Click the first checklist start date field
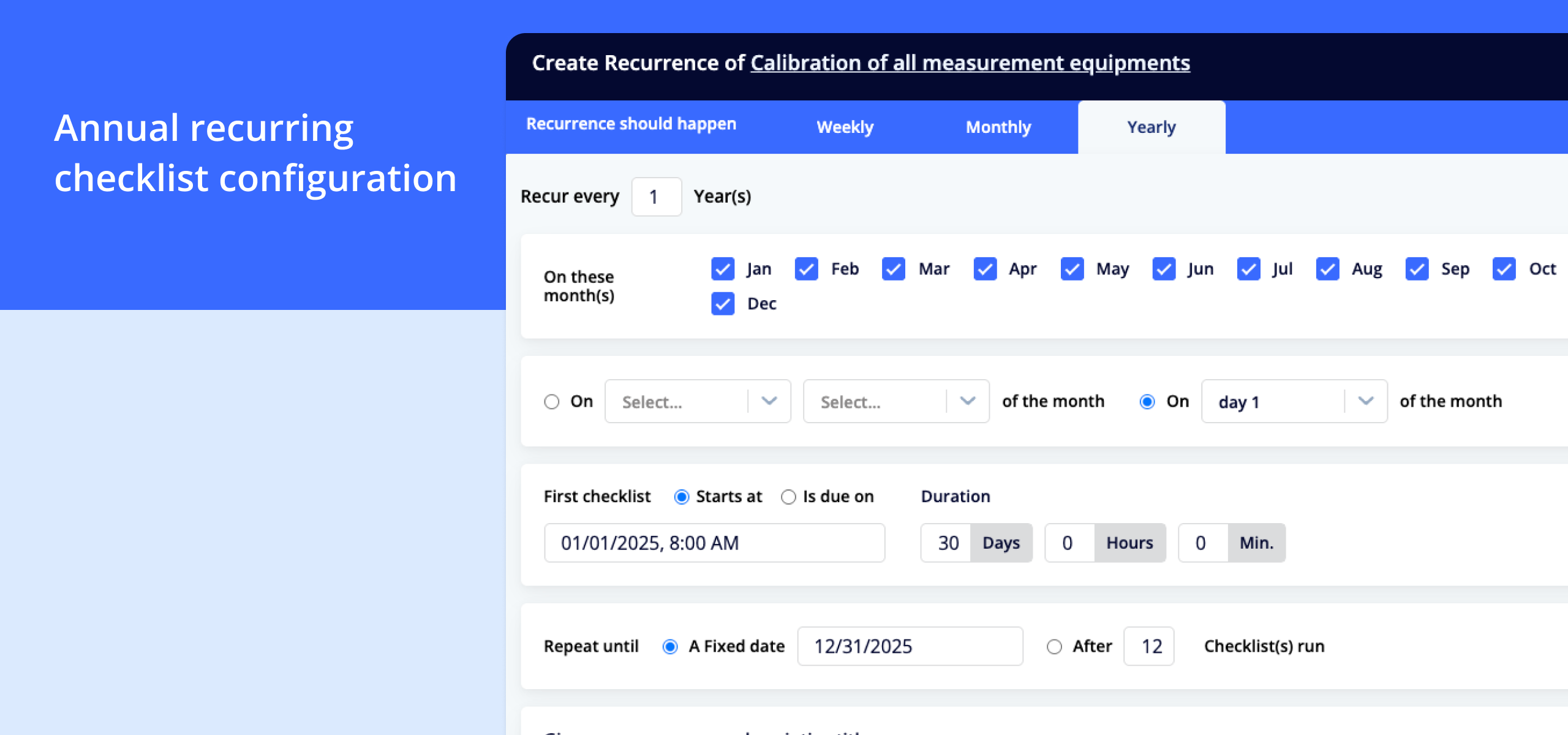 (714, 543)
